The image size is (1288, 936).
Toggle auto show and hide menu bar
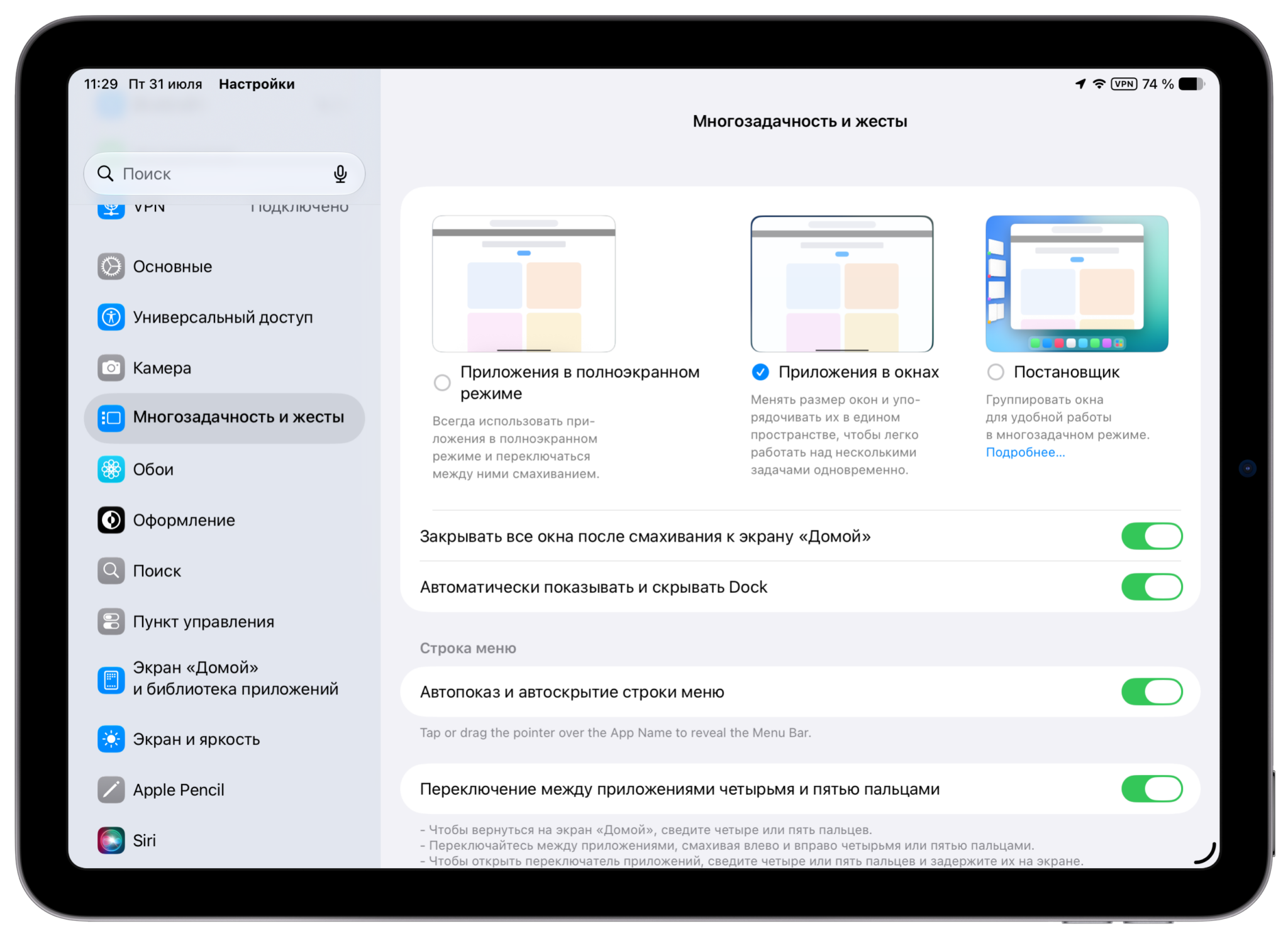click(x=1152, y=691)
